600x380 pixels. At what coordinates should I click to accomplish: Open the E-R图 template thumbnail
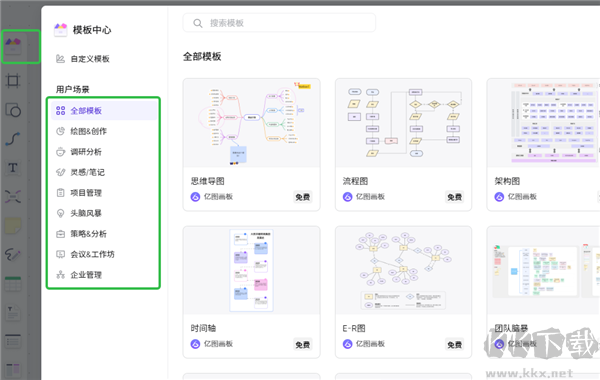click(403, 271)
